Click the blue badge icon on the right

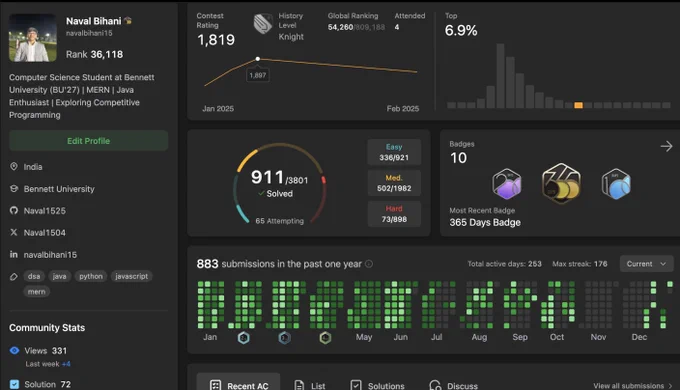pyautogui.click(x=616, y=184)
